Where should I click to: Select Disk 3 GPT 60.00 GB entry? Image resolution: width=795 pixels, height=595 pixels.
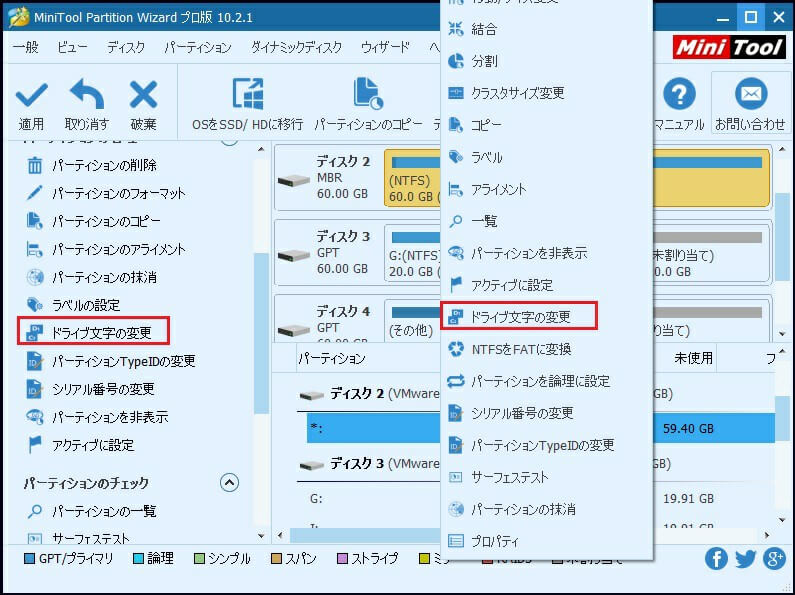[x=326, y=252]
